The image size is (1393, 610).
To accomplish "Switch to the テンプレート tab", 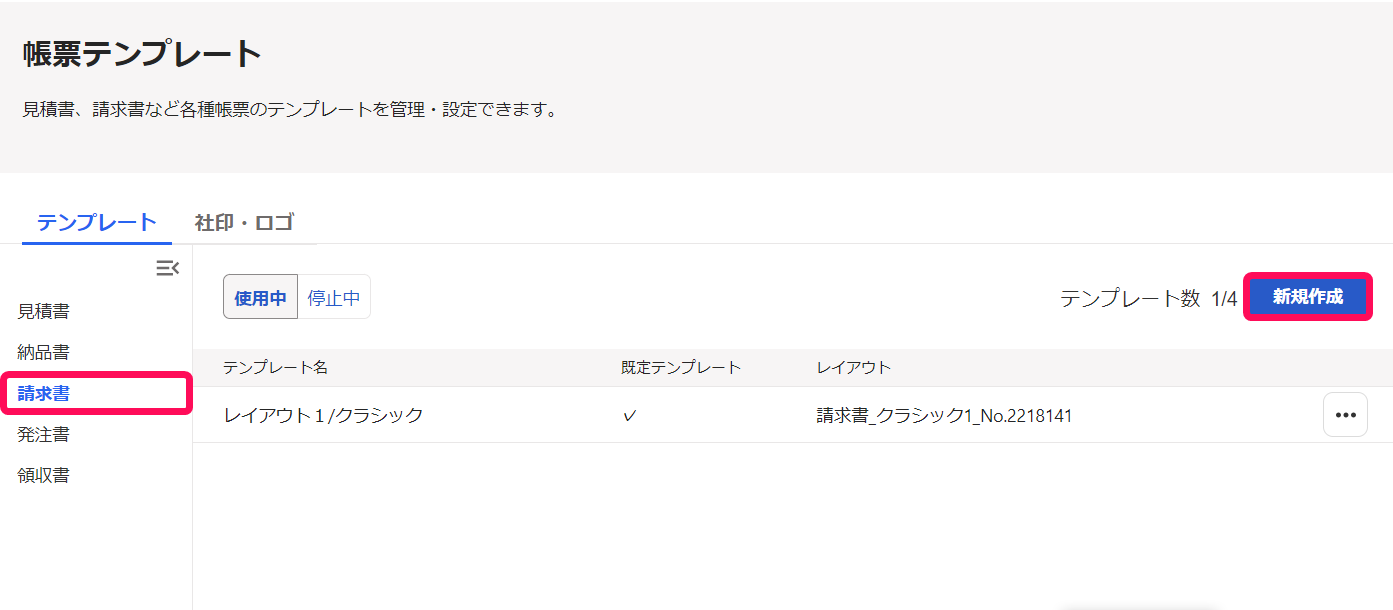I will point(97,222).
